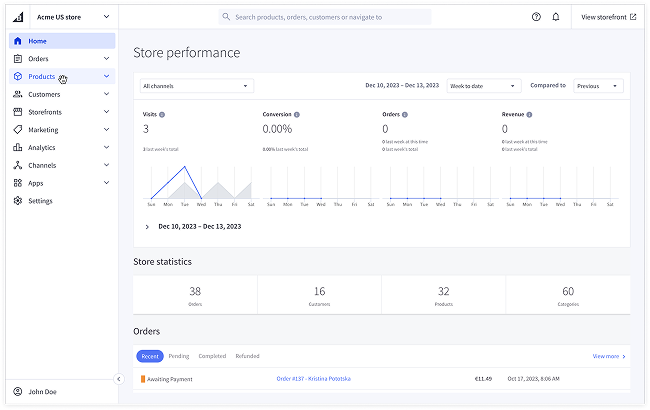This screenshot has height=410, width=650.
Task: Open the All channels dropdown
Action: (197, 86)
